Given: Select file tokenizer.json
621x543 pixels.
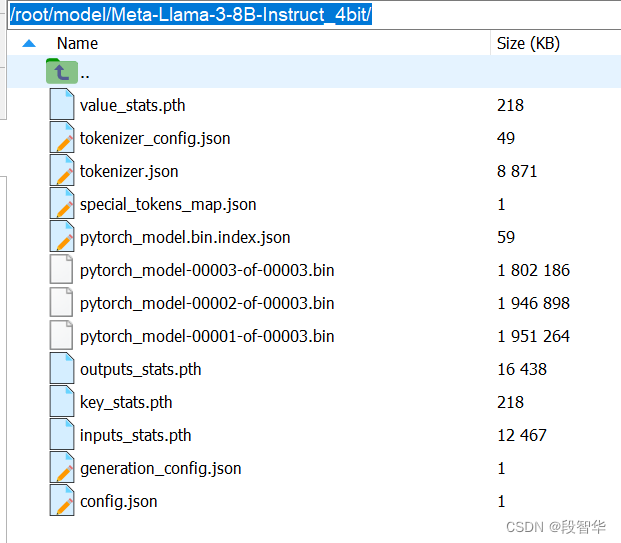Looking at the screenshot, I should [129, 172].
